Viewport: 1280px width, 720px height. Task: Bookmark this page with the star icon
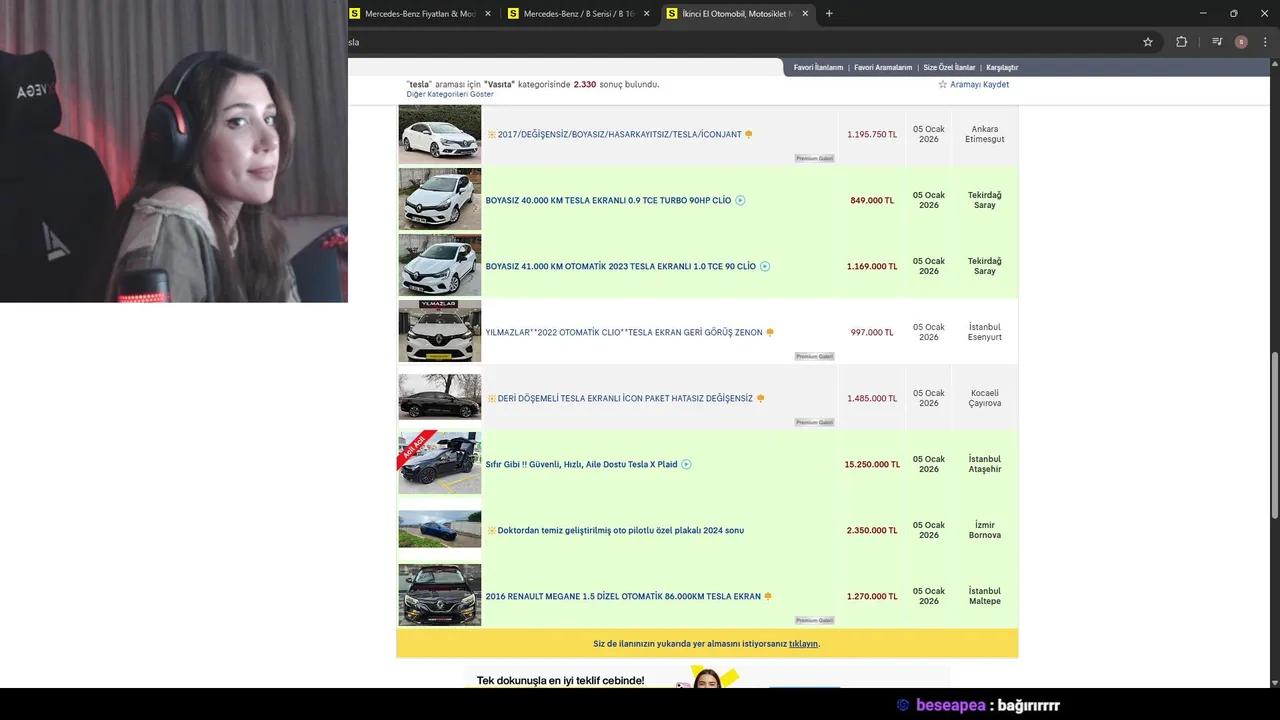(1148, 42)
